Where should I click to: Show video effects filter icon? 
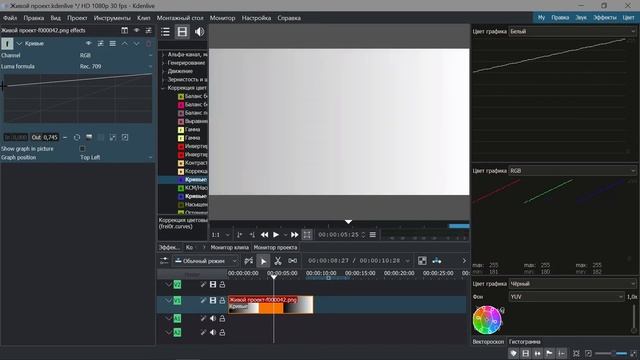(182, 32)
